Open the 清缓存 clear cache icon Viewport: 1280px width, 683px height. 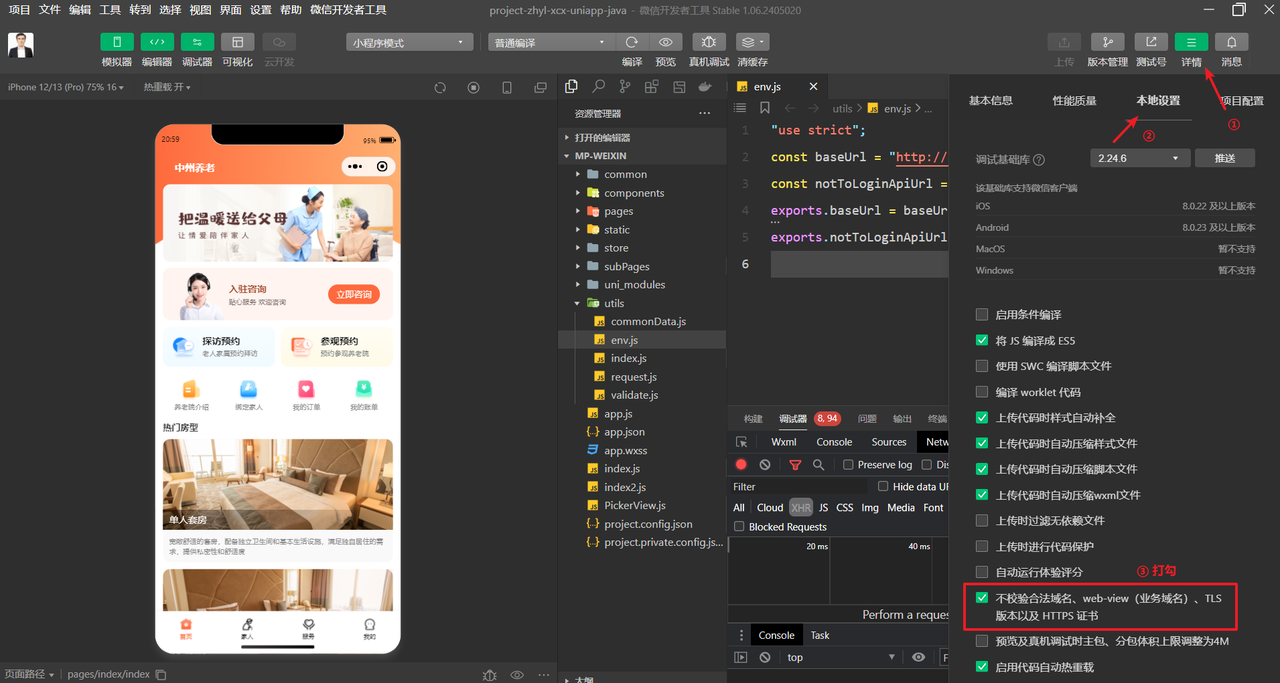(x=752, y=42)
